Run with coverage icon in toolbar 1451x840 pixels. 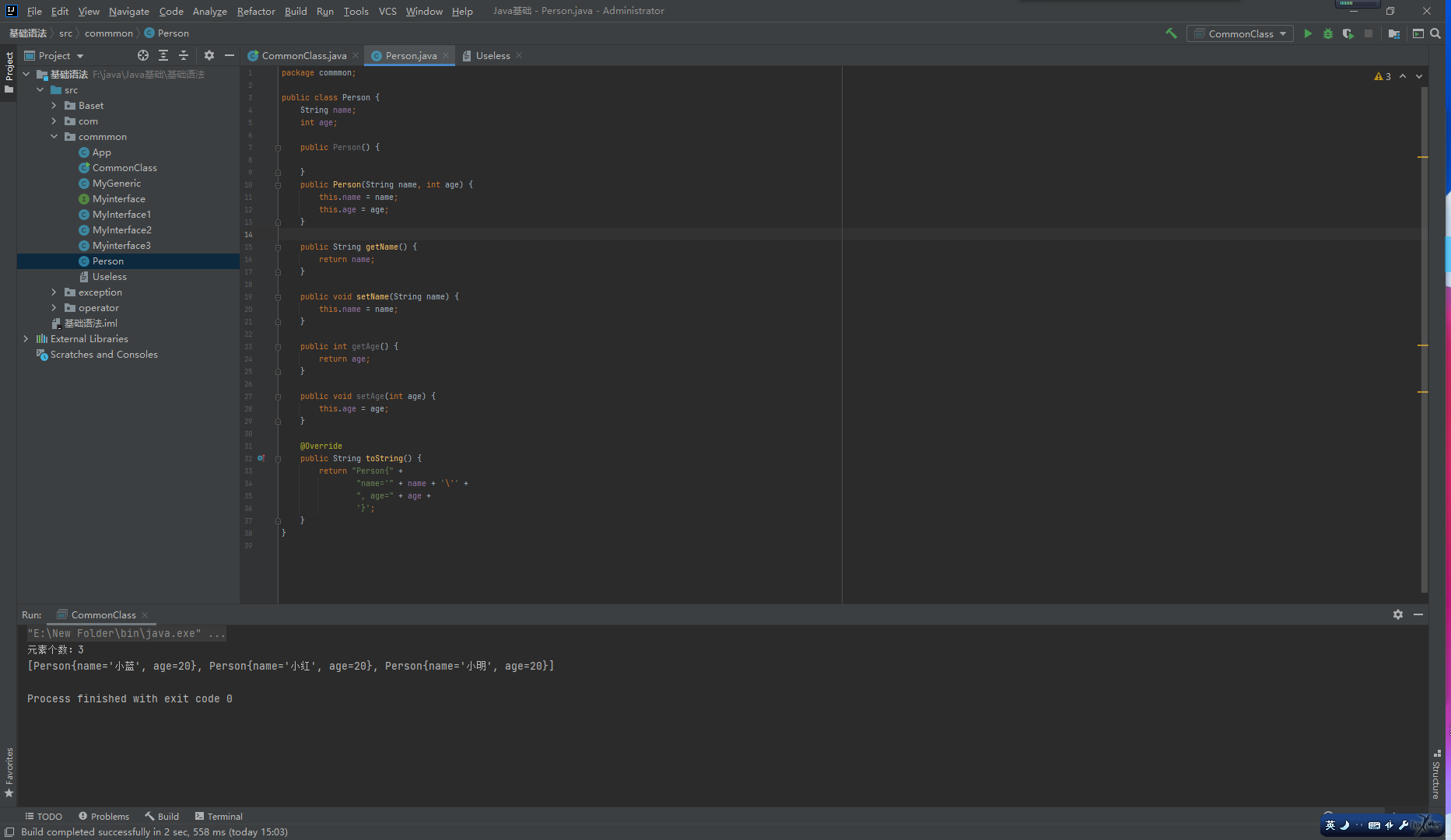point(1348,33)
